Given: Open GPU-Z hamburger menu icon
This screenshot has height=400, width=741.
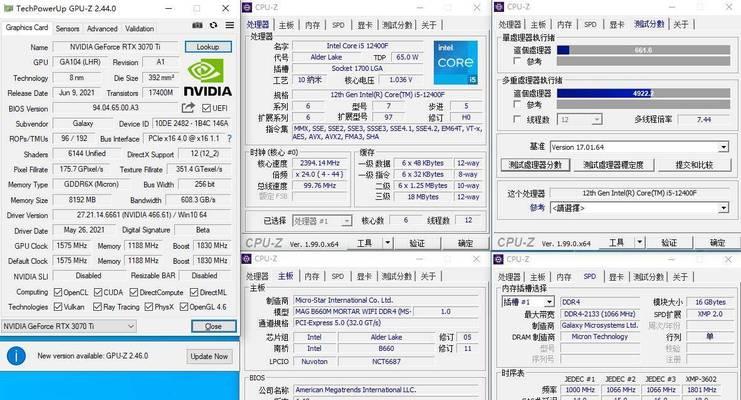Looking at the screenshot, I should 229,26.
